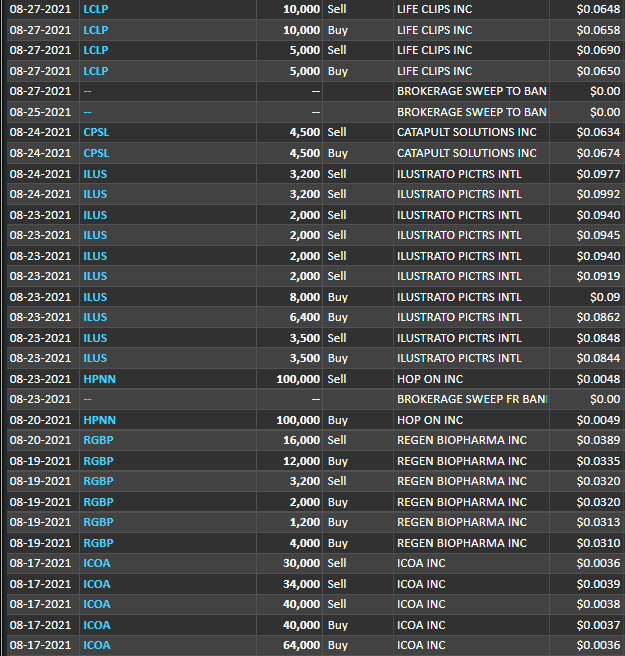The height and width of the screenshot is (656, 625).
Task: Open LCLP ticker link in the $0.0690 row
Action: point(96,50)
